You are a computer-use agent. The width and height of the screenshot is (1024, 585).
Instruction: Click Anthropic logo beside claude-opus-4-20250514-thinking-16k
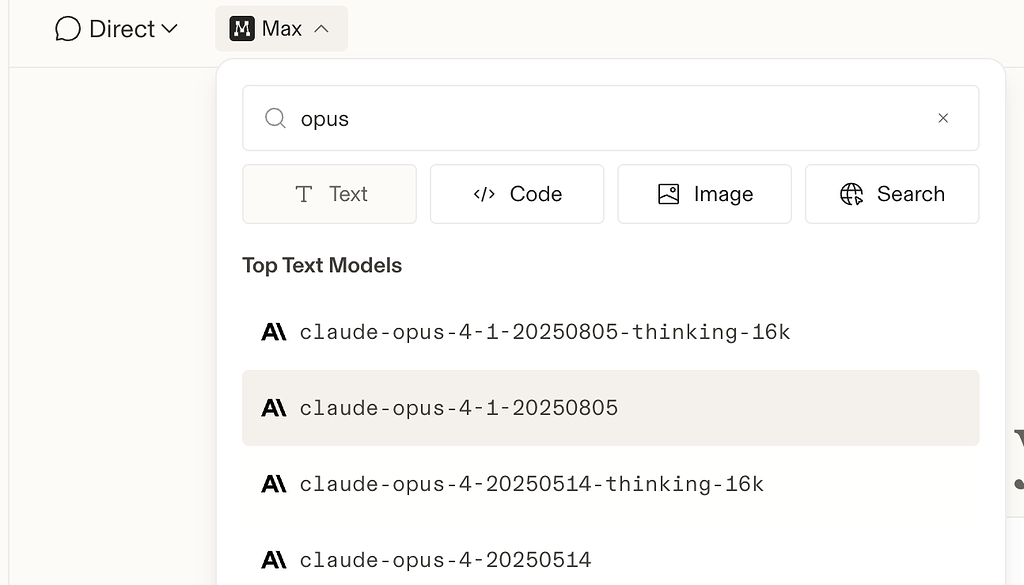pyautogui.click(x=274, y=484)
